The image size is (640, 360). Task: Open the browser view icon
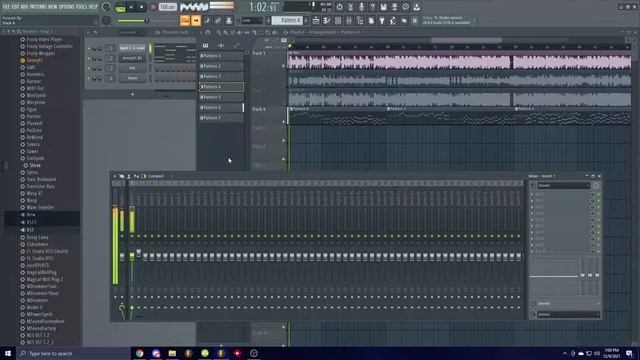pyautogui.click(x=360, y=20)
